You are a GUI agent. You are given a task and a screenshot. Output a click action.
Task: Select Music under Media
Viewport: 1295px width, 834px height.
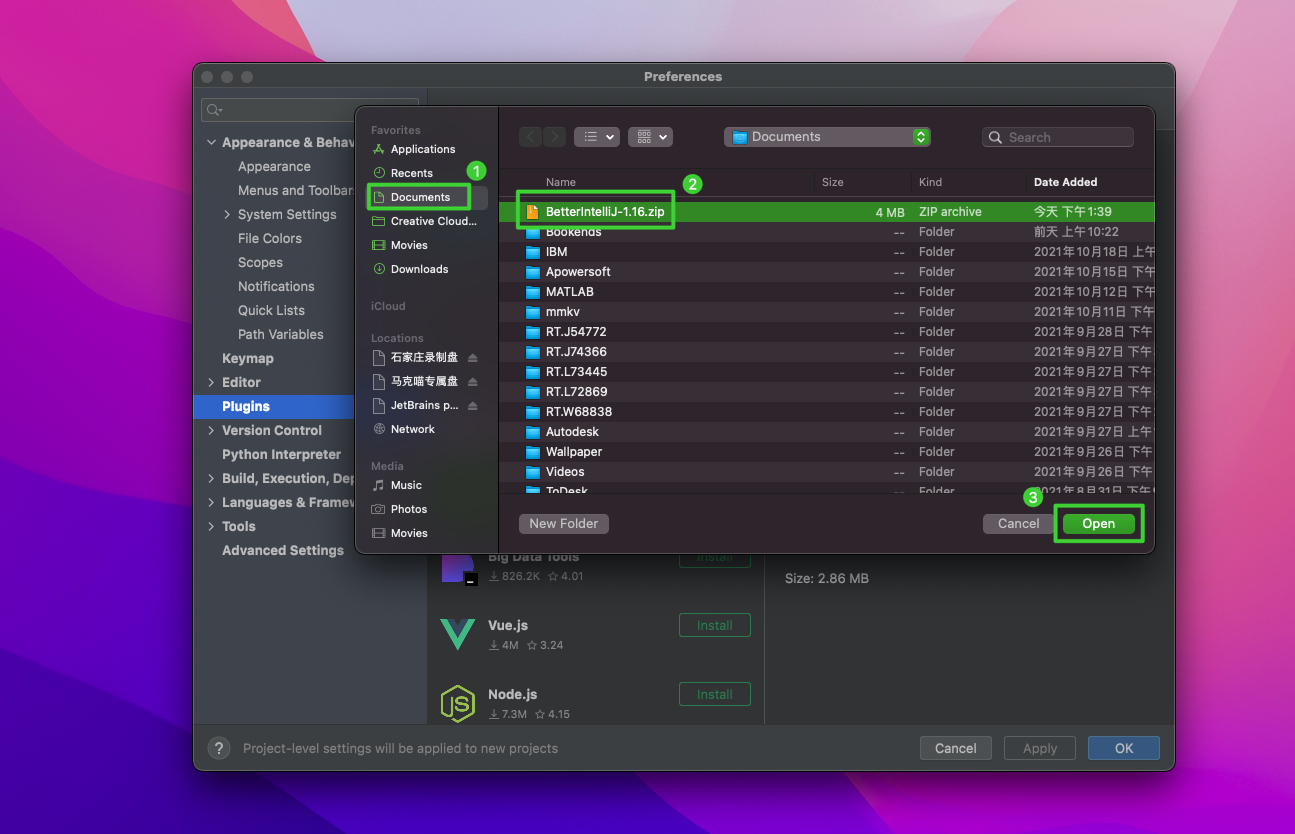coord(406,485)
